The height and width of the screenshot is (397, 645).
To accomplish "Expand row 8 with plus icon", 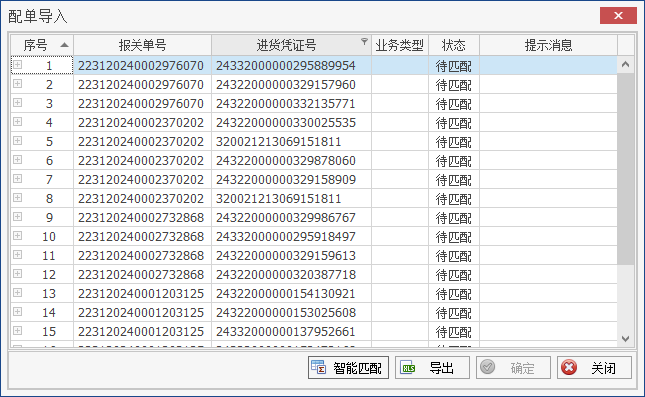I will (17, 197).
